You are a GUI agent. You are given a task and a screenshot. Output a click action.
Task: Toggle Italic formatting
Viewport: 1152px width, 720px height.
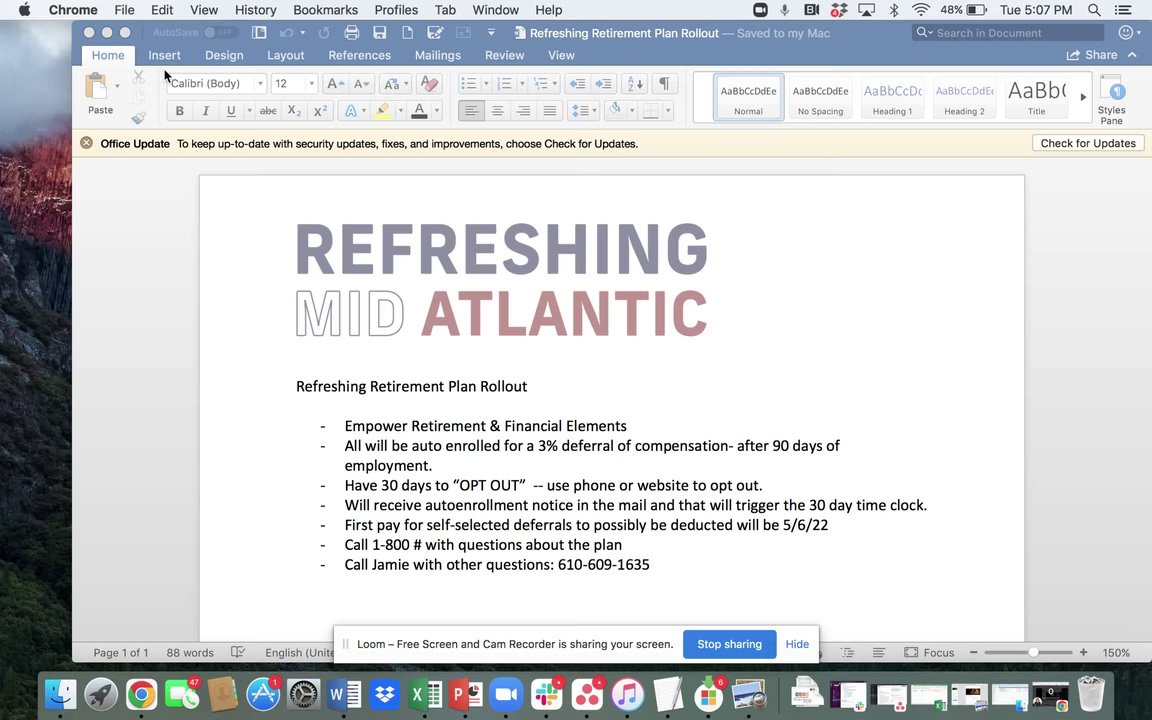coord(206,111)
